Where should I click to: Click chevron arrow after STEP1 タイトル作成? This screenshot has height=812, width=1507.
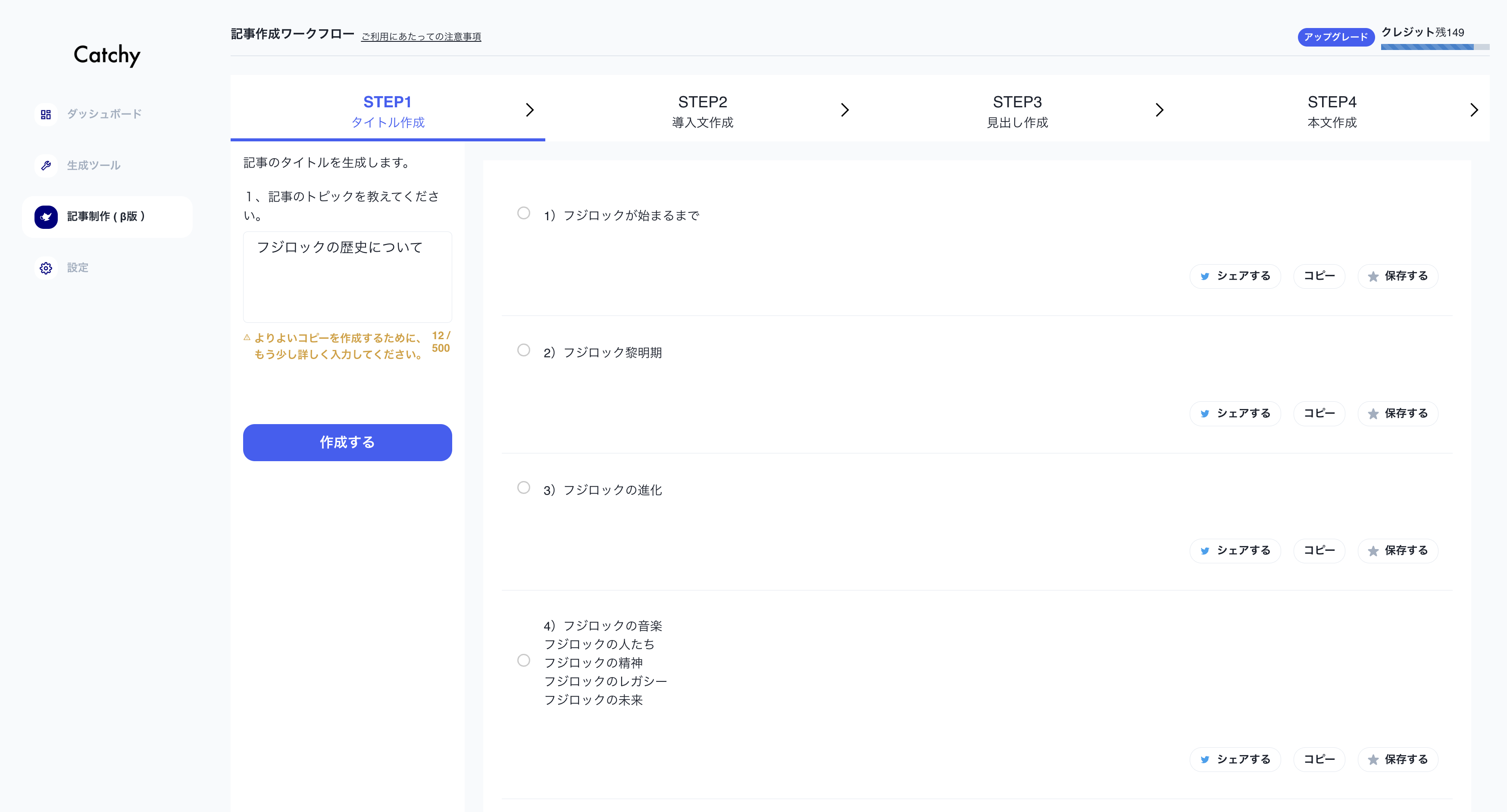pos(529,110)
